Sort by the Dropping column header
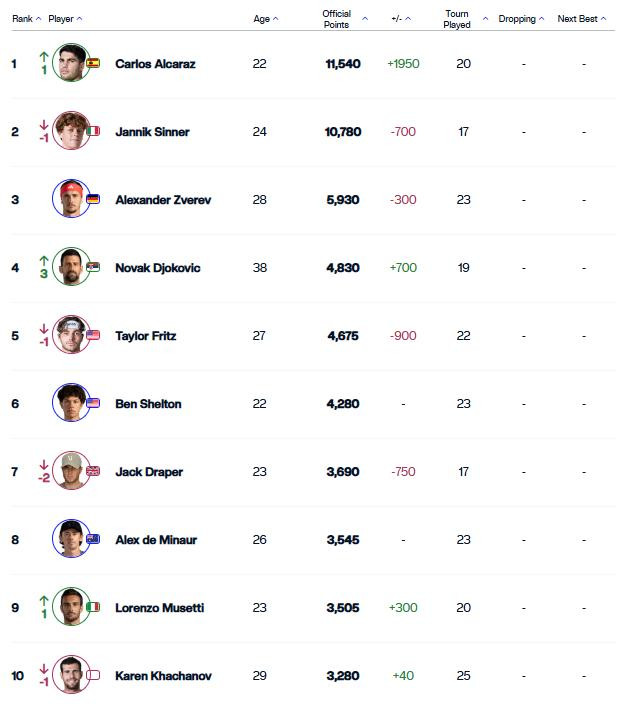Image resolution: width=631 pixels, height=707 pixels. click(521, 19)
